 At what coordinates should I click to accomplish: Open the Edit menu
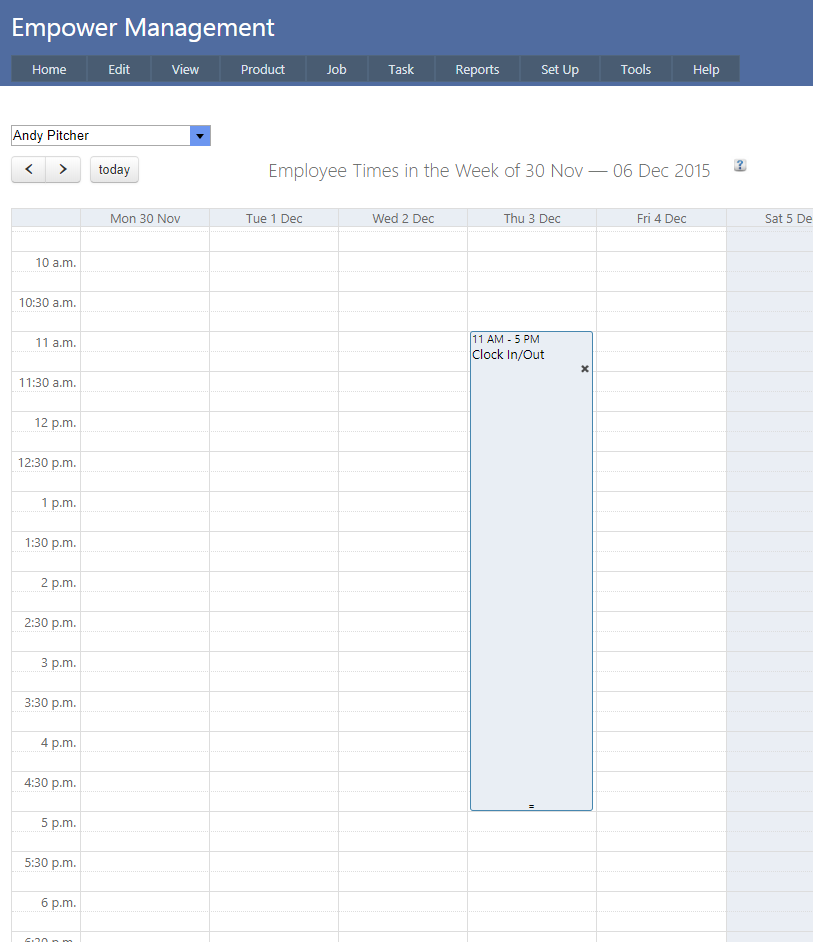coord(119,69)
